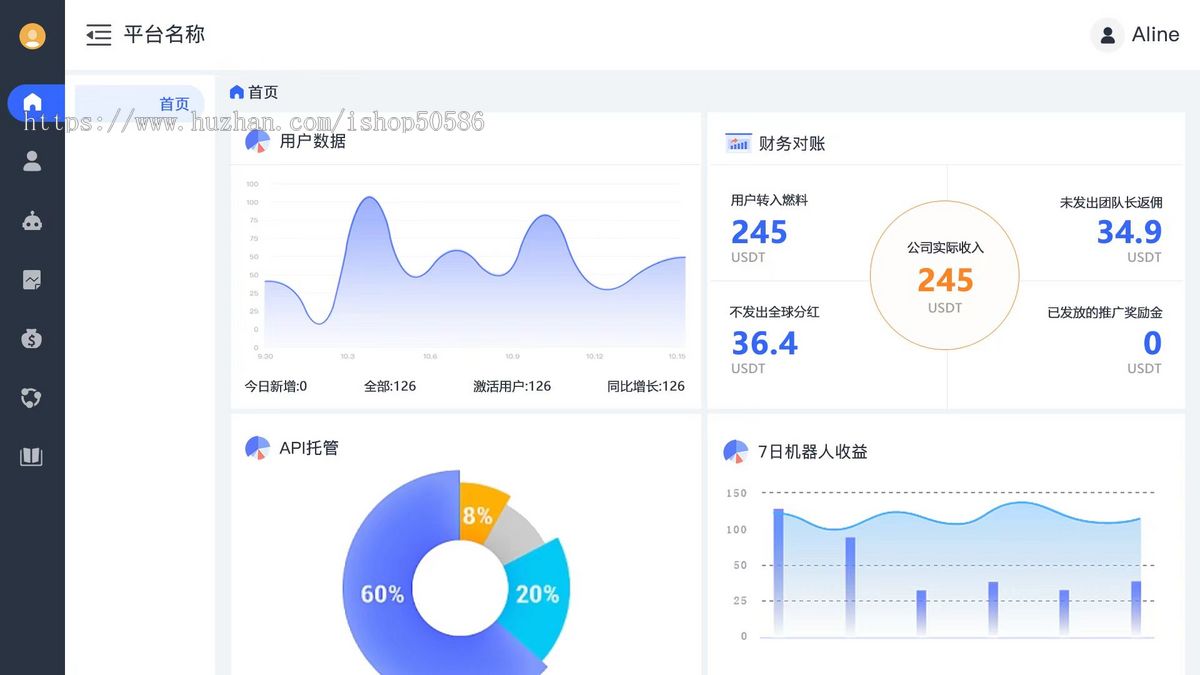Click the 已发放的推广奖励金 label
Image resolution: width=1200 pixels, height=675 pixels.
coord(1105,313)
